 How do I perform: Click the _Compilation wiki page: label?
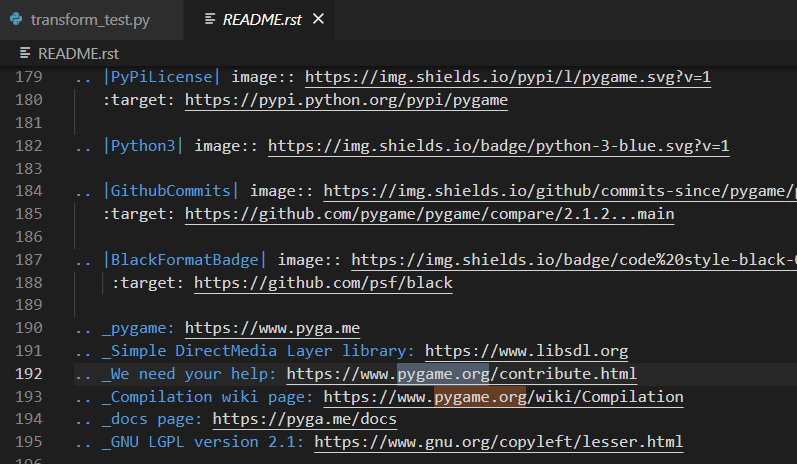(x=207, y=397)
